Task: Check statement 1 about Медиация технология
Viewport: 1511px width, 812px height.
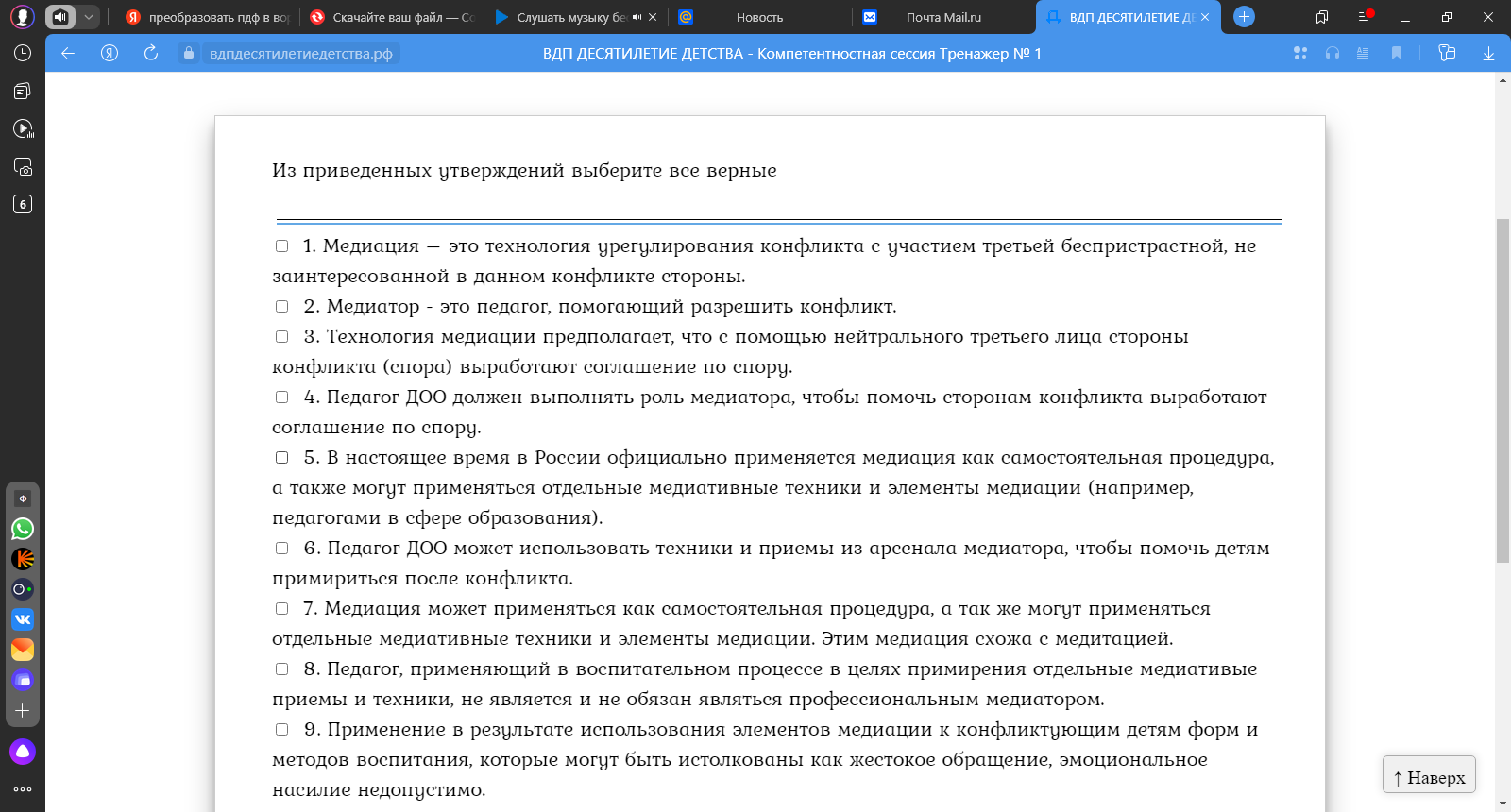Action: click(x=281, y=245)
